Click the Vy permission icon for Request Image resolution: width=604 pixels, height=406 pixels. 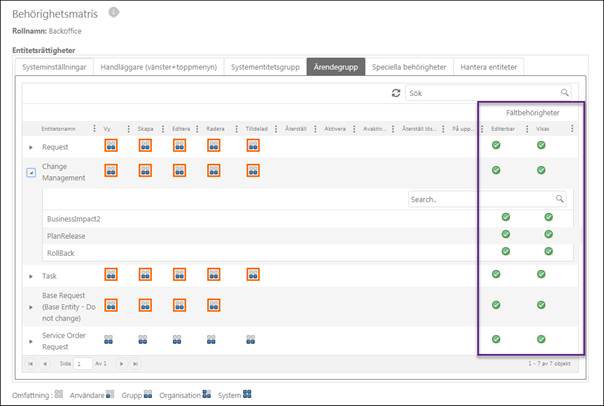110,145
